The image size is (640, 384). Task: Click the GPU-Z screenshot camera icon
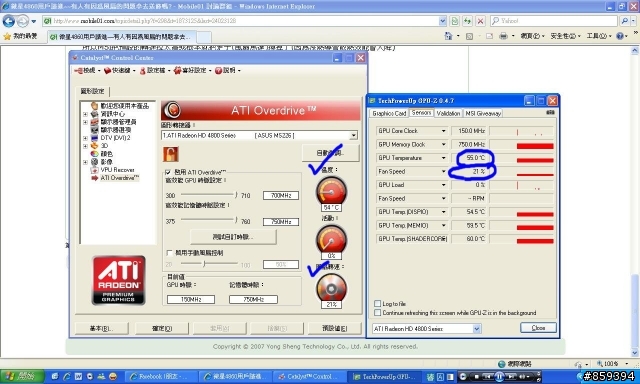tap(550, 112)
